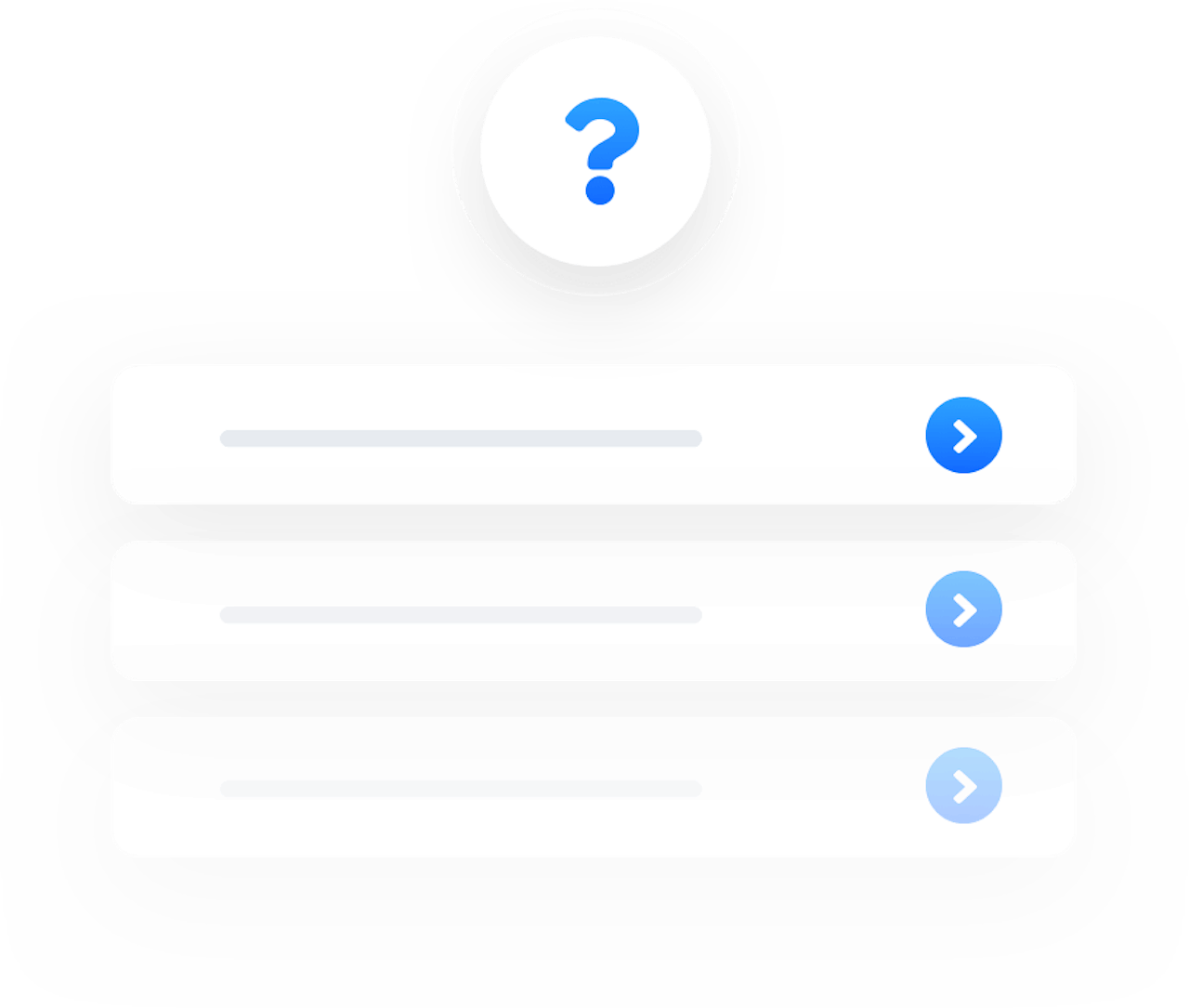Tap the faded light blue arrow button
This screenshot has width=1189, height=1008.
point(963,785)
